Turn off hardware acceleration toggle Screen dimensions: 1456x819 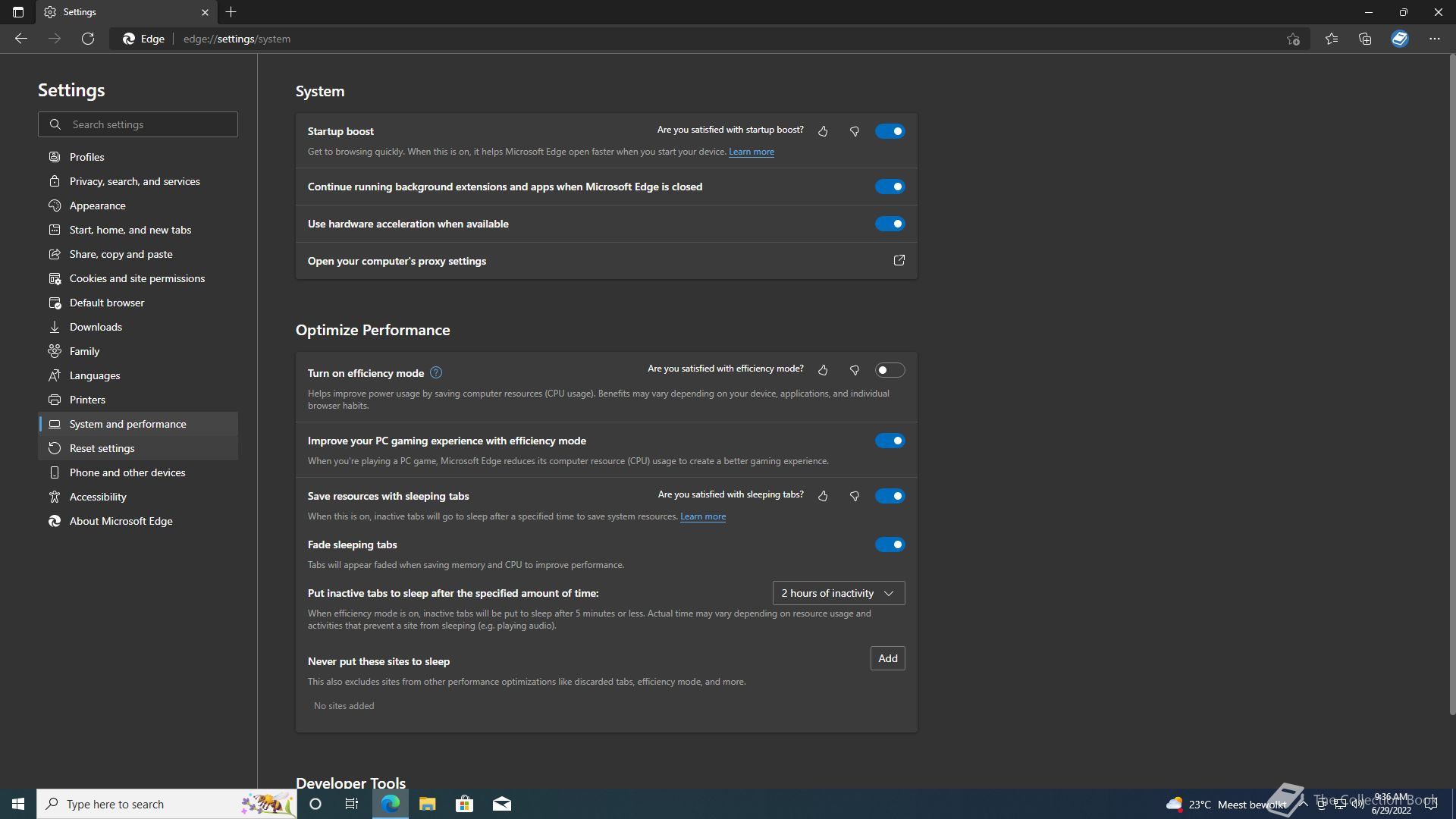(x=890, y=224)
